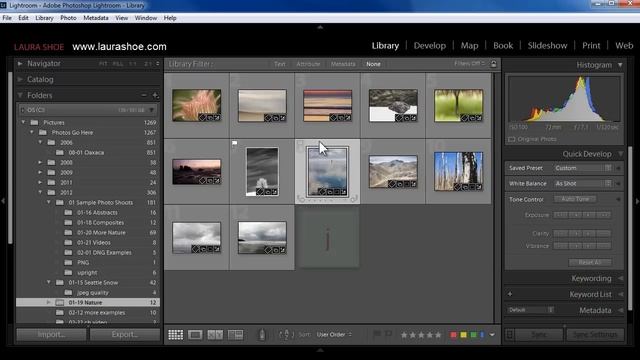Open Compare view (X|Y) icon
640x360 pixels.
pos(215,335)
